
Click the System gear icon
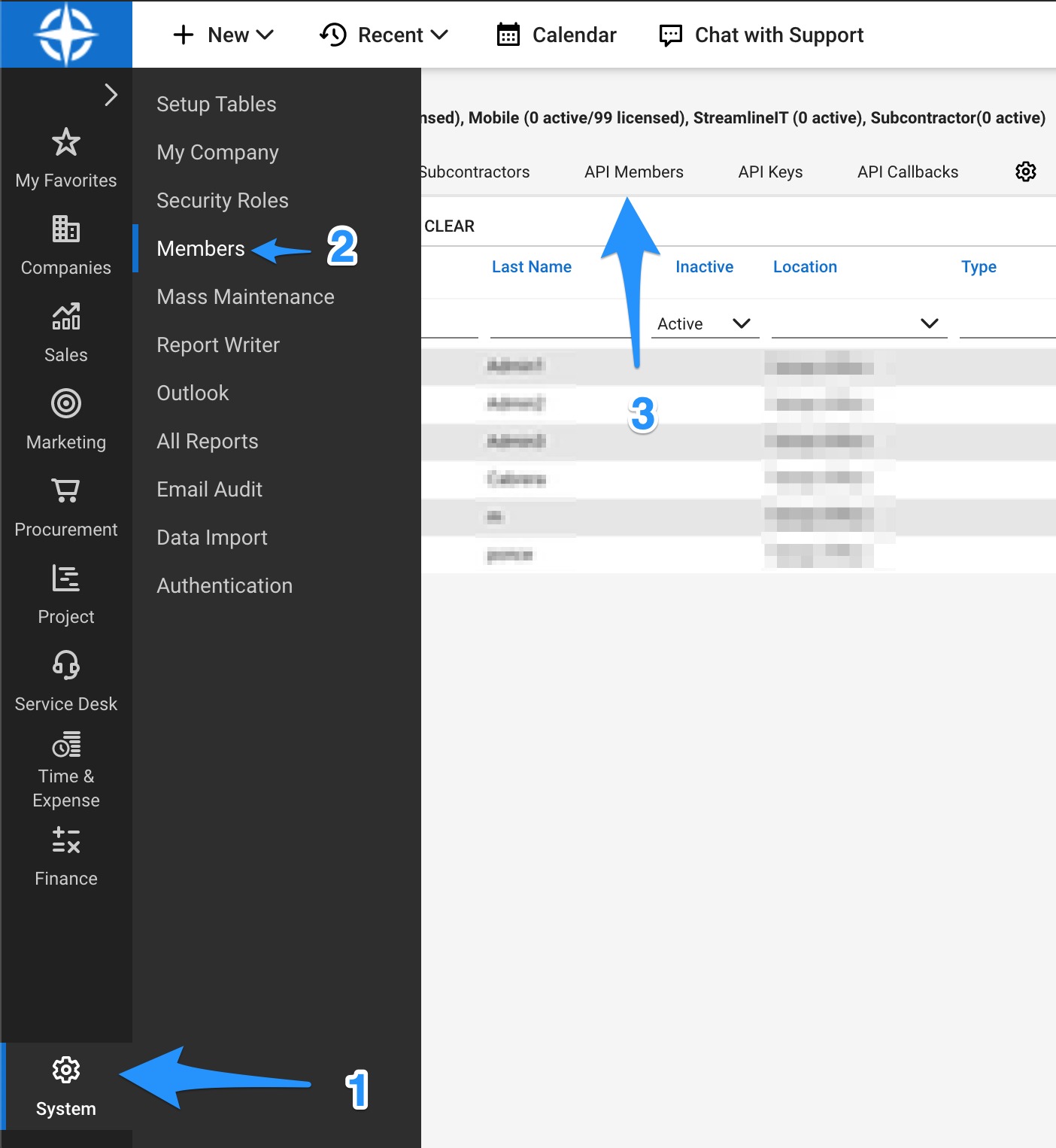[x=66, y=1070]
